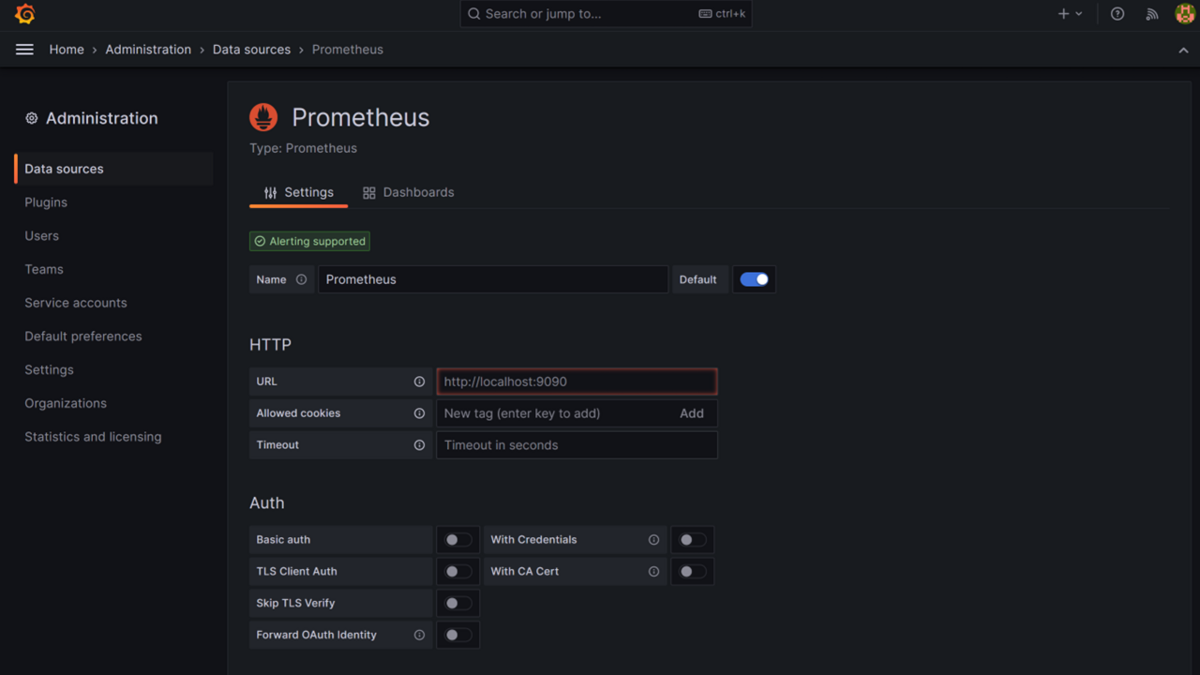Open the help question mark icon
The image size is (1200, 675).
point(1118,14)
